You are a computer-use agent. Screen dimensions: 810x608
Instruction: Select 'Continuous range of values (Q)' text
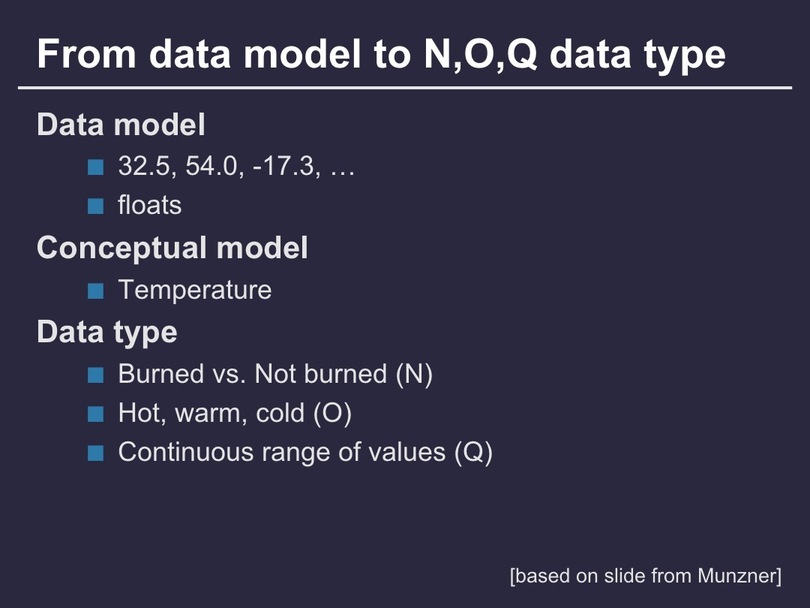tap(305, 453)
